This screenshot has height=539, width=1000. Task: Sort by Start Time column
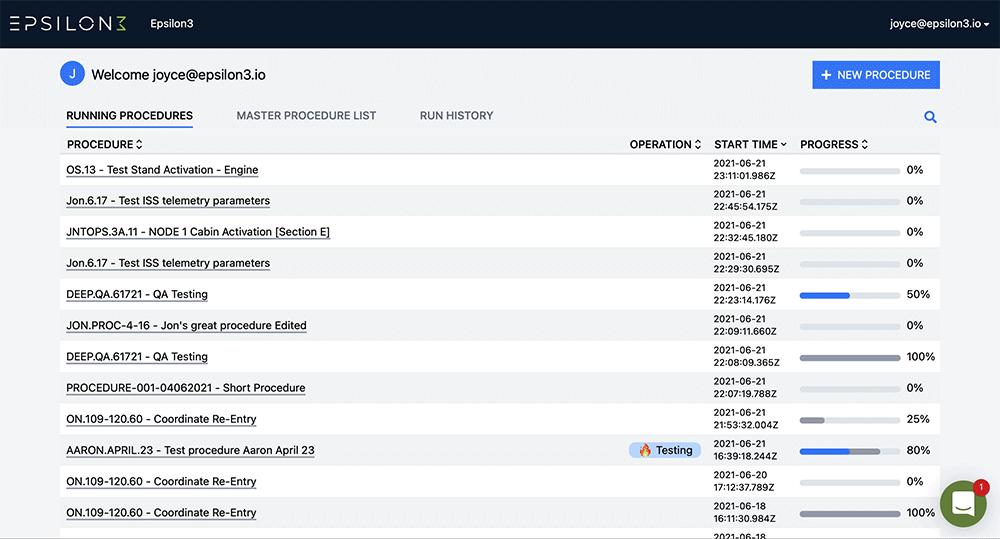click(x=750, y=145)
